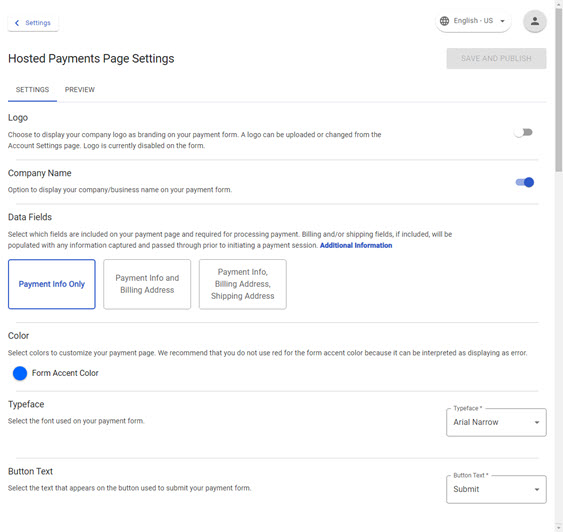Click the Button Text dropdown arrow icon
The image size is (563, 532).
pyautogui.click(x=537, y=489)
